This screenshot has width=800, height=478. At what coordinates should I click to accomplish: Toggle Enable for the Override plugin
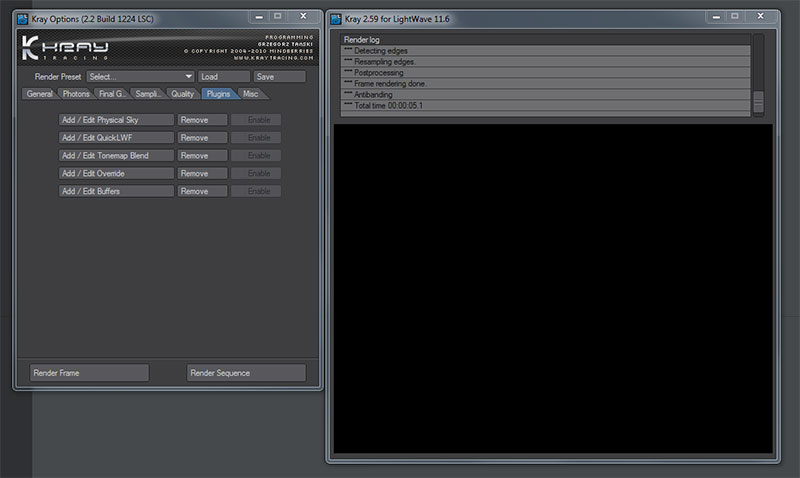[x=256, y=174]
